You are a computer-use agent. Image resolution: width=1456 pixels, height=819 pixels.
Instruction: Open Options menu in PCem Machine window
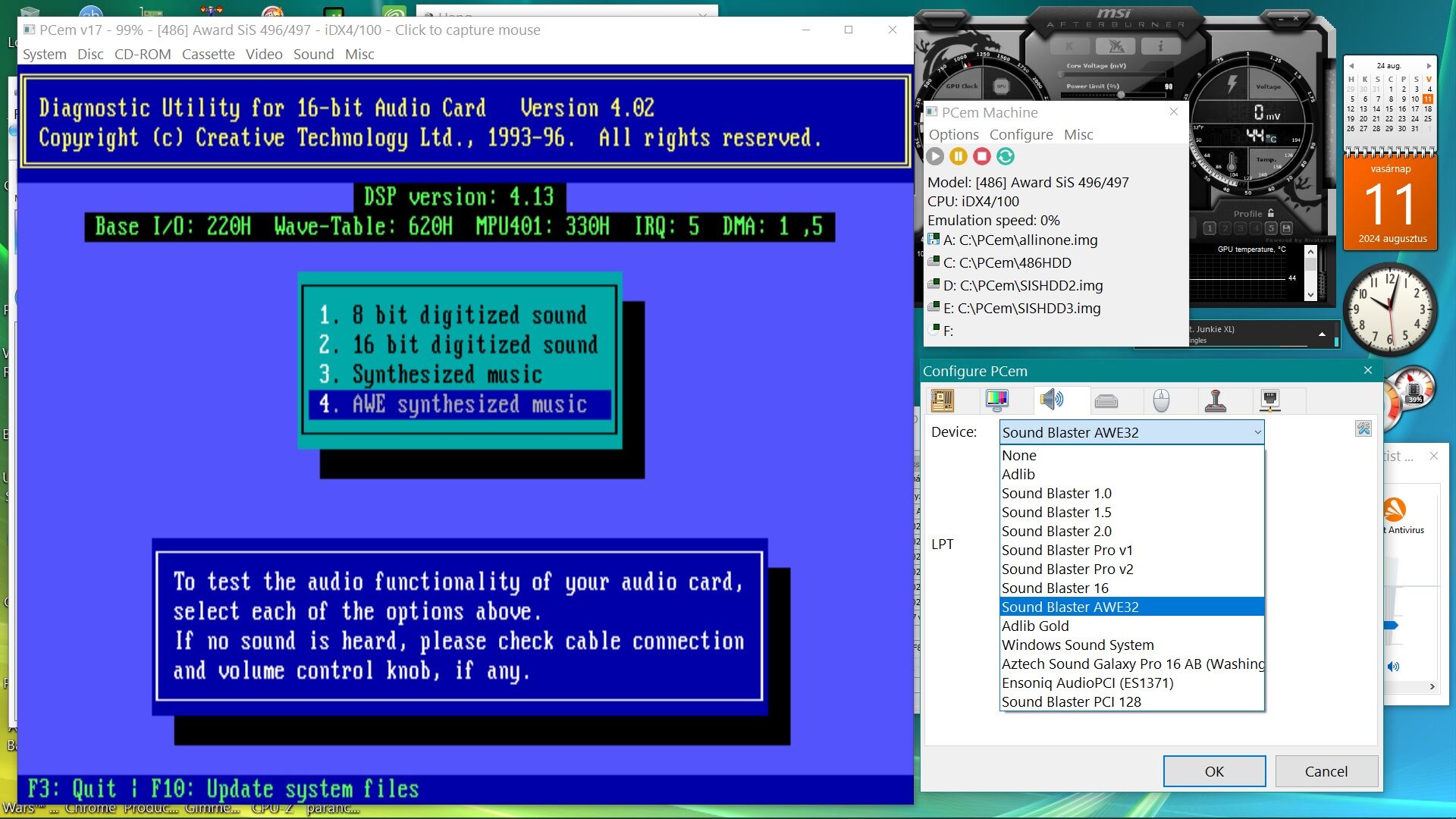tap(954, 134)
